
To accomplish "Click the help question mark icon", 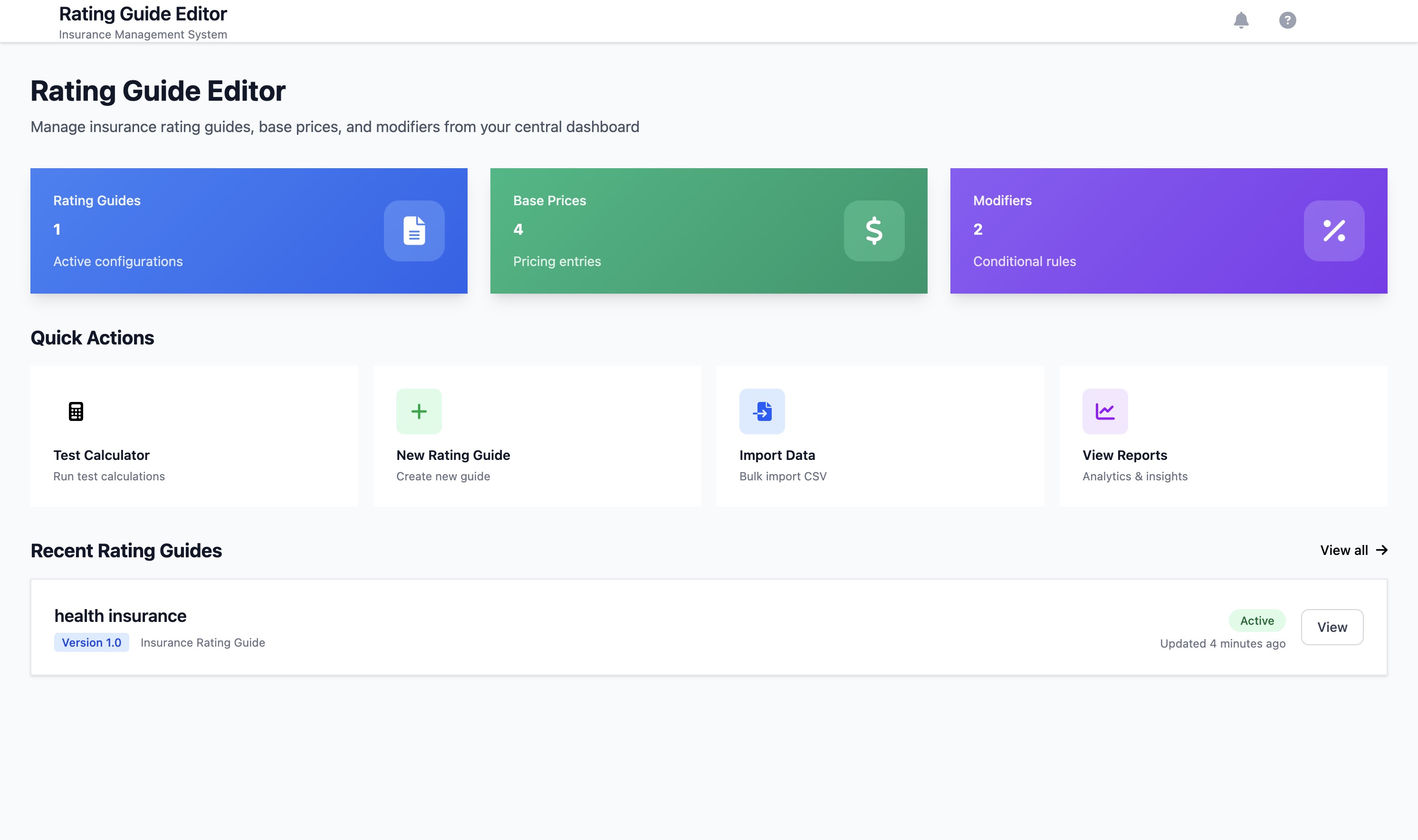I will coord(1287,20).
